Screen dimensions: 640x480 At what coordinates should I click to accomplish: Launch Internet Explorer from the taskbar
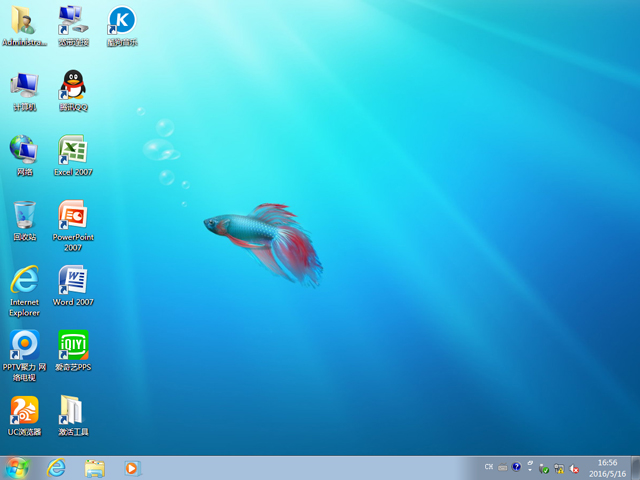coord(56,468)
